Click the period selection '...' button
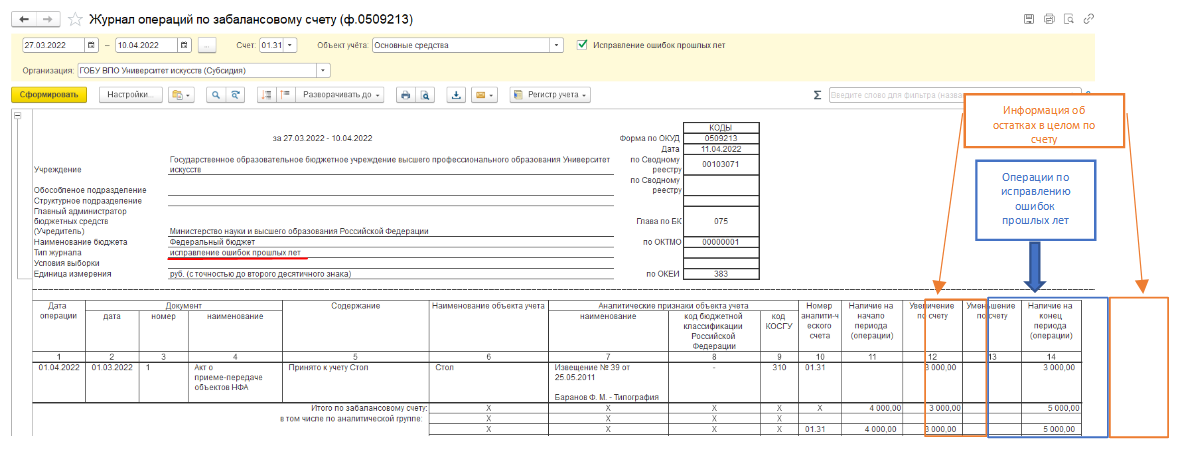This screenshot has height=470, width=1180. click(207, 45)
